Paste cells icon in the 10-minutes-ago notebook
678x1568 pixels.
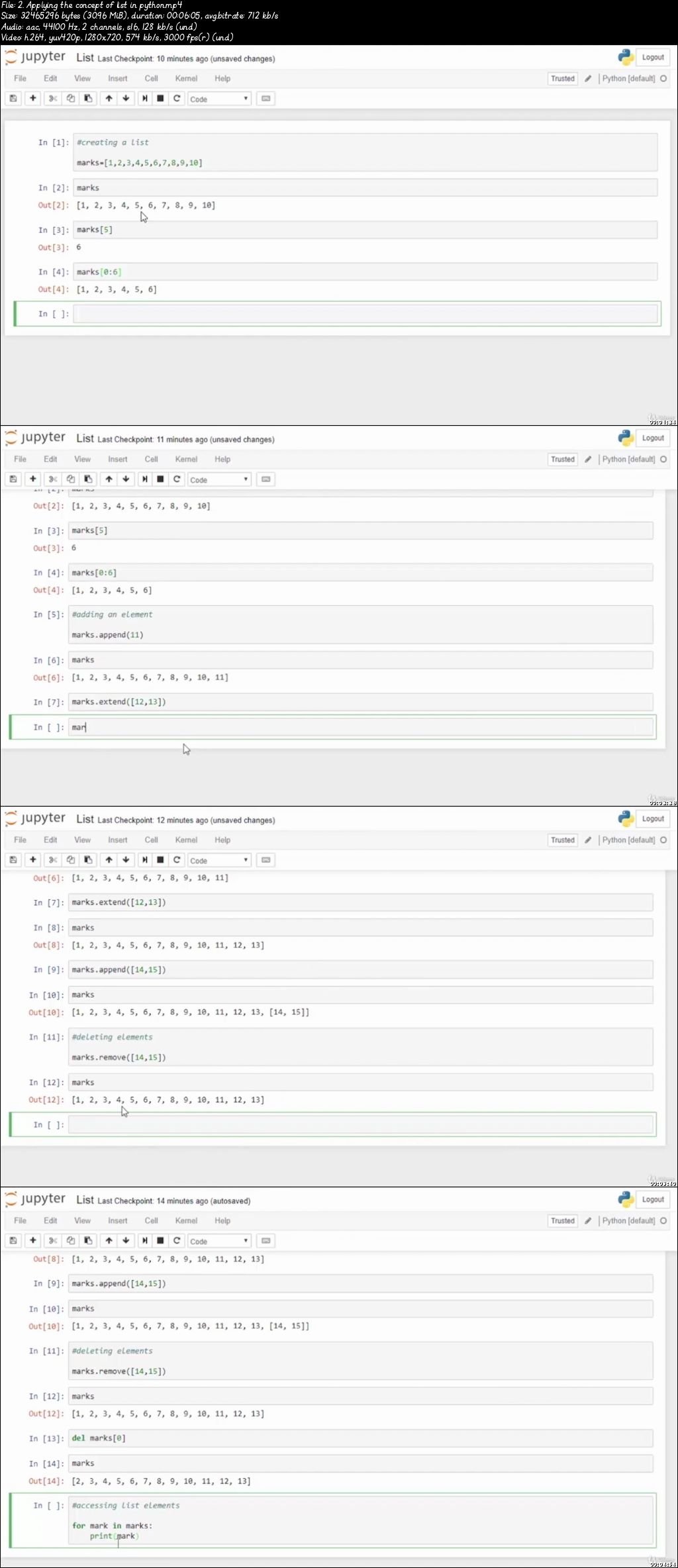point(88,99)
